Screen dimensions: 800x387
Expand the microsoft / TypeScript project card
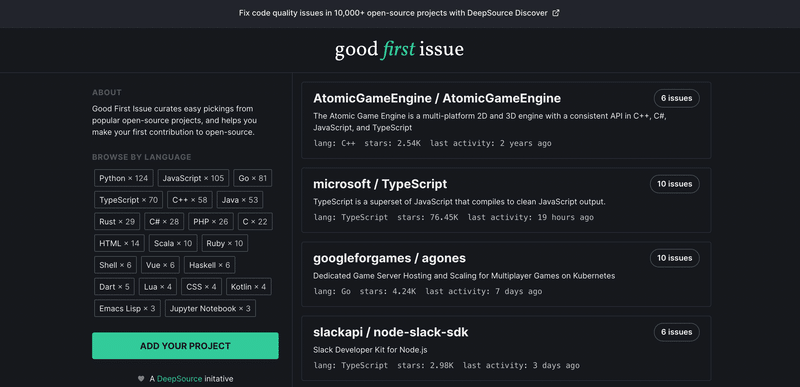coord(506,200)
